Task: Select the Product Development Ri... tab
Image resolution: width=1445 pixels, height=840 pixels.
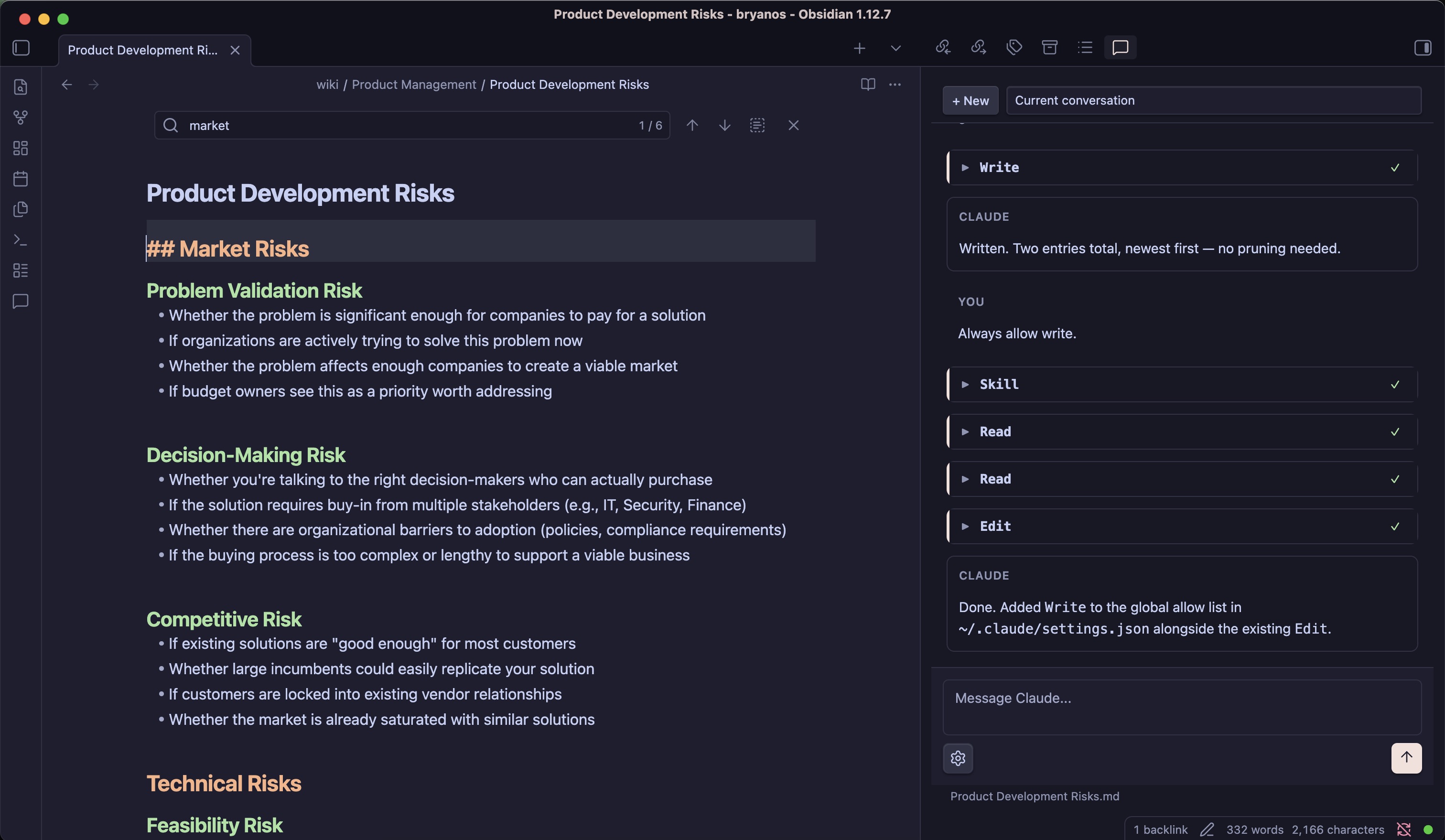Action: [143, 51]
